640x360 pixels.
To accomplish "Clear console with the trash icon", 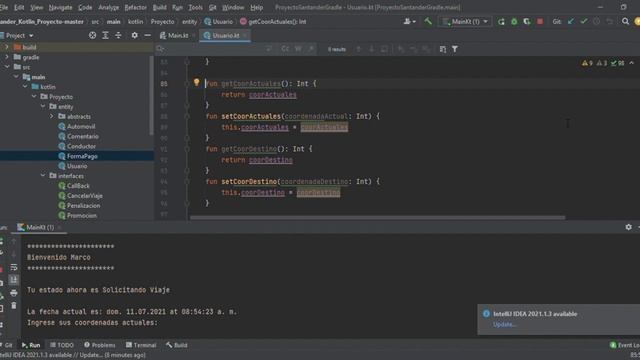I will point(14,305).
